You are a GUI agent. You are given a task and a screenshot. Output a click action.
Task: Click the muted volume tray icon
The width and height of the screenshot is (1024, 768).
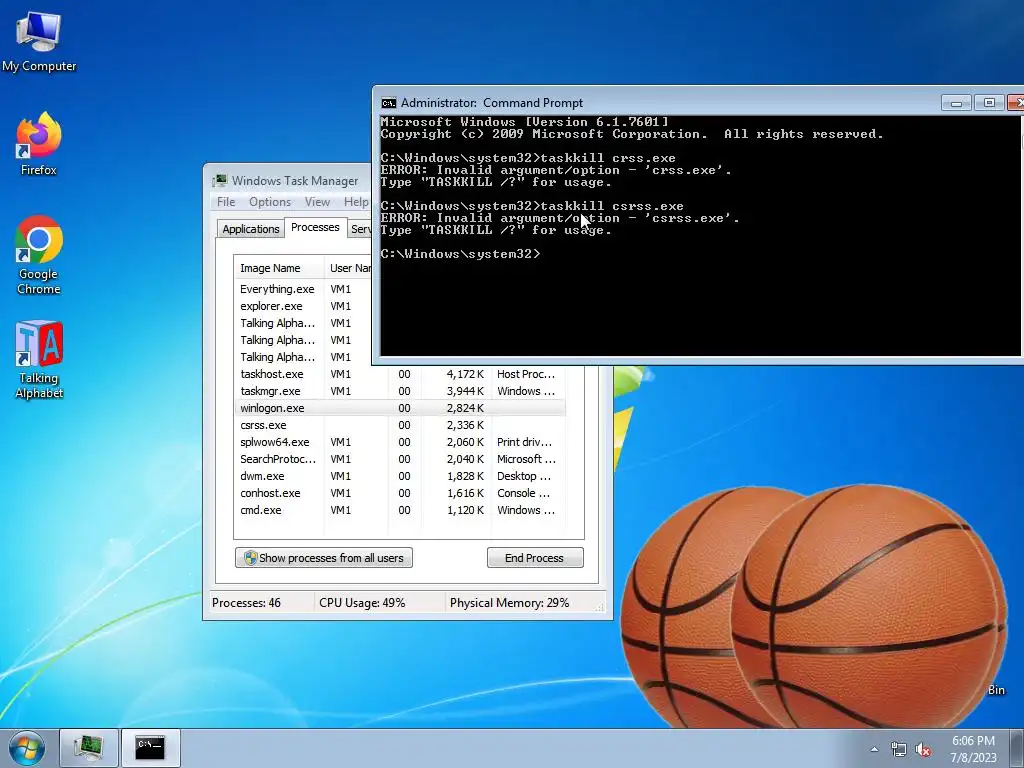coord(923,750)
